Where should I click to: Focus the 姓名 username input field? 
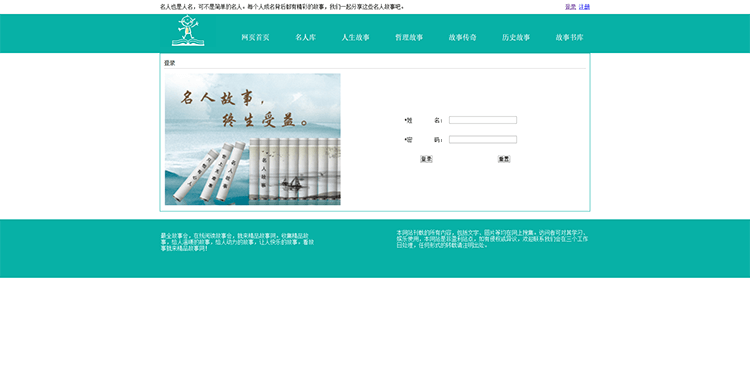click(483, 120)
